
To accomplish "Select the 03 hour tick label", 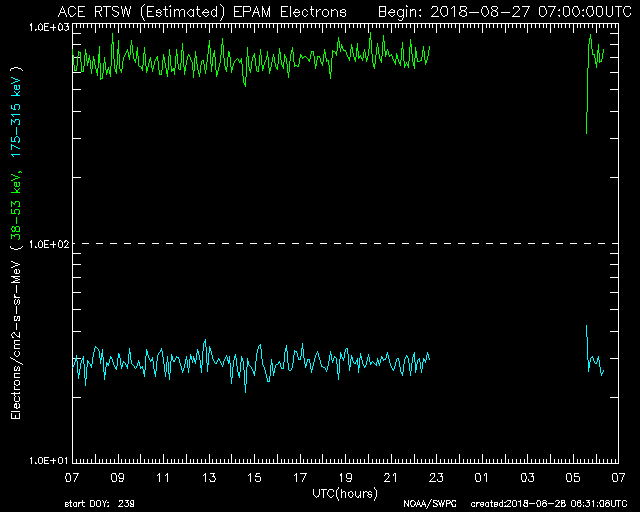I will pyautogui.click(x=528, y=478).
